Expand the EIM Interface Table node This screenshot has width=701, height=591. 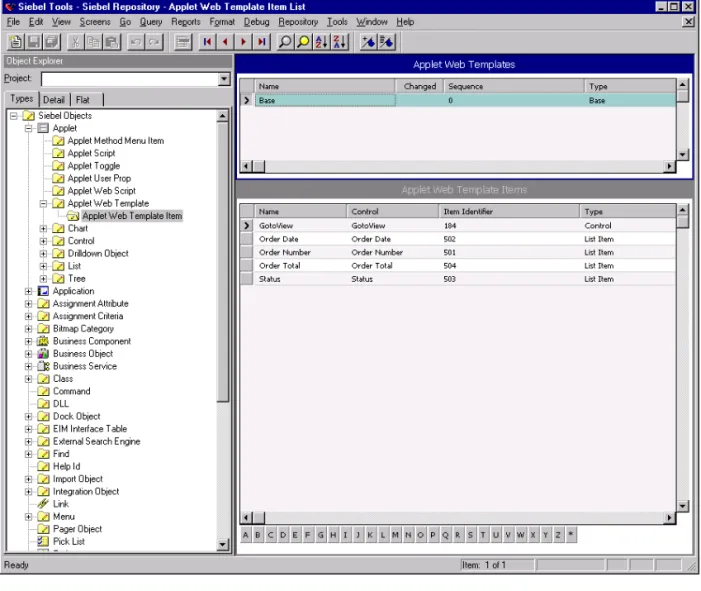[29, 429]
